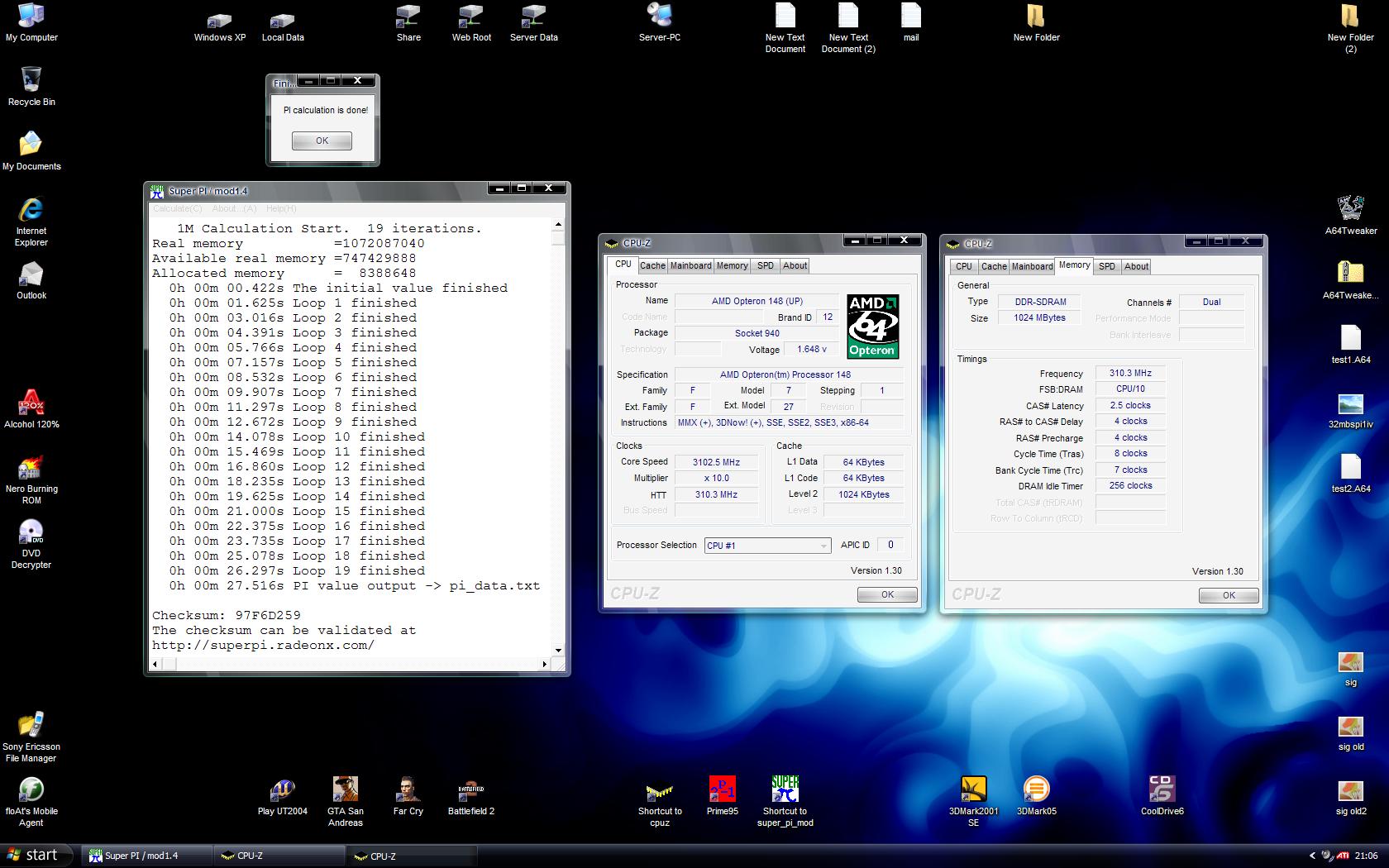Launch GTA San Andreas shortcut
Screen dimensions: 1389x868
point(346,802)
